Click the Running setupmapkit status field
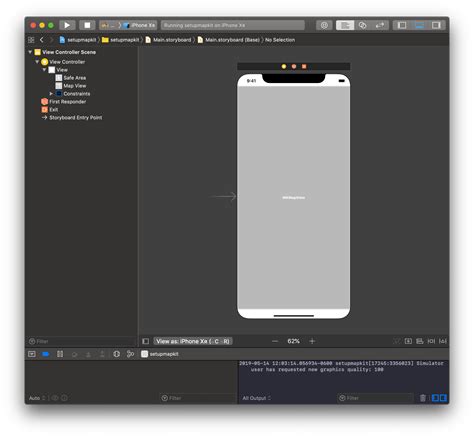The width and height of the screenshot is (474, 437). [x=233, y=25]
